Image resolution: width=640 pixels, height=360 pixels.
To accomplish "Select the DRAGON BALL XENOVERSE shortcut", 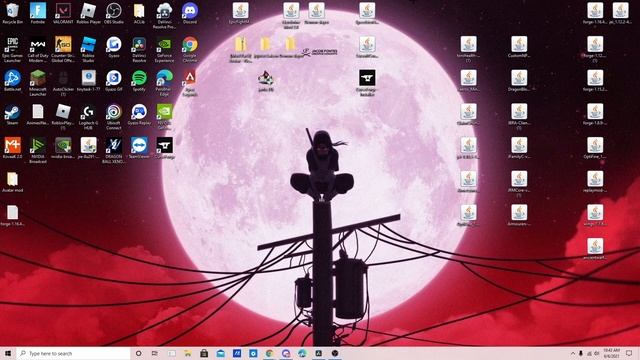I will 113,150.
